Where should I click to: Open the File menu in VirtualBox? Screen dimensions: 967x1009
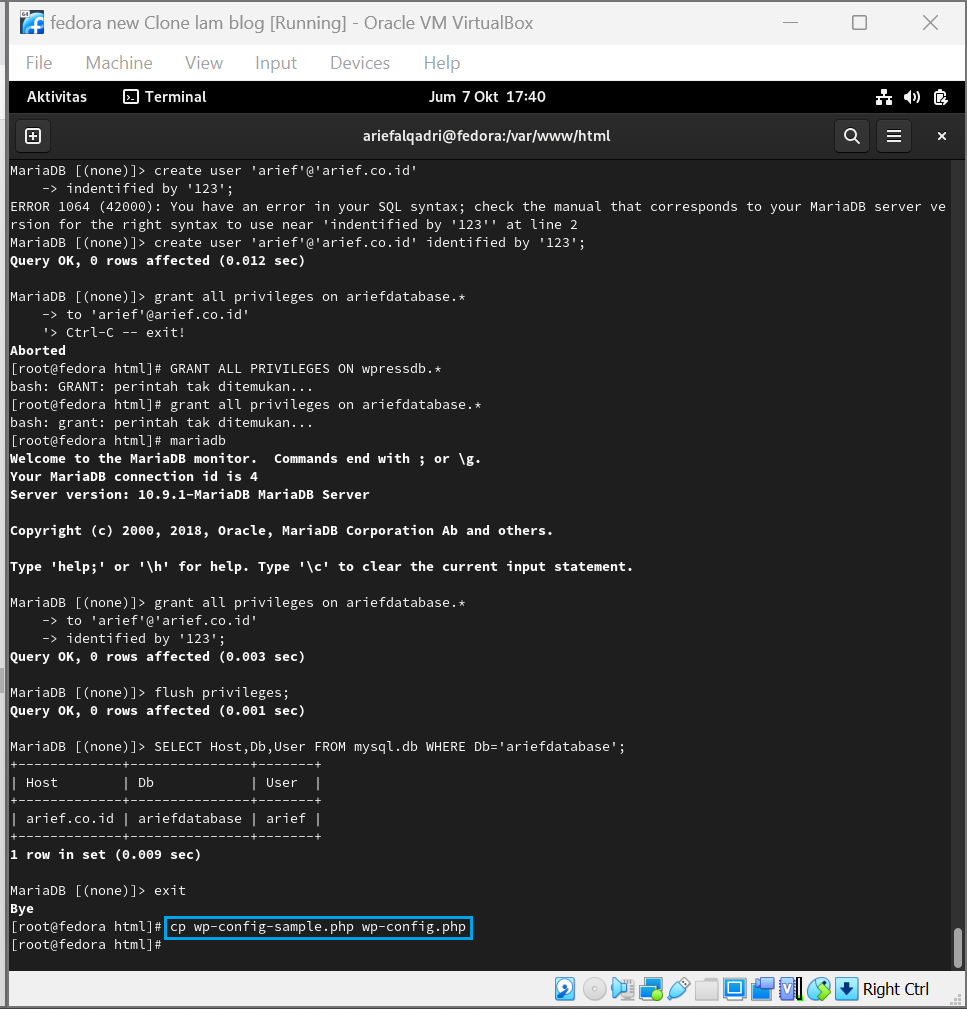(39, 63)
